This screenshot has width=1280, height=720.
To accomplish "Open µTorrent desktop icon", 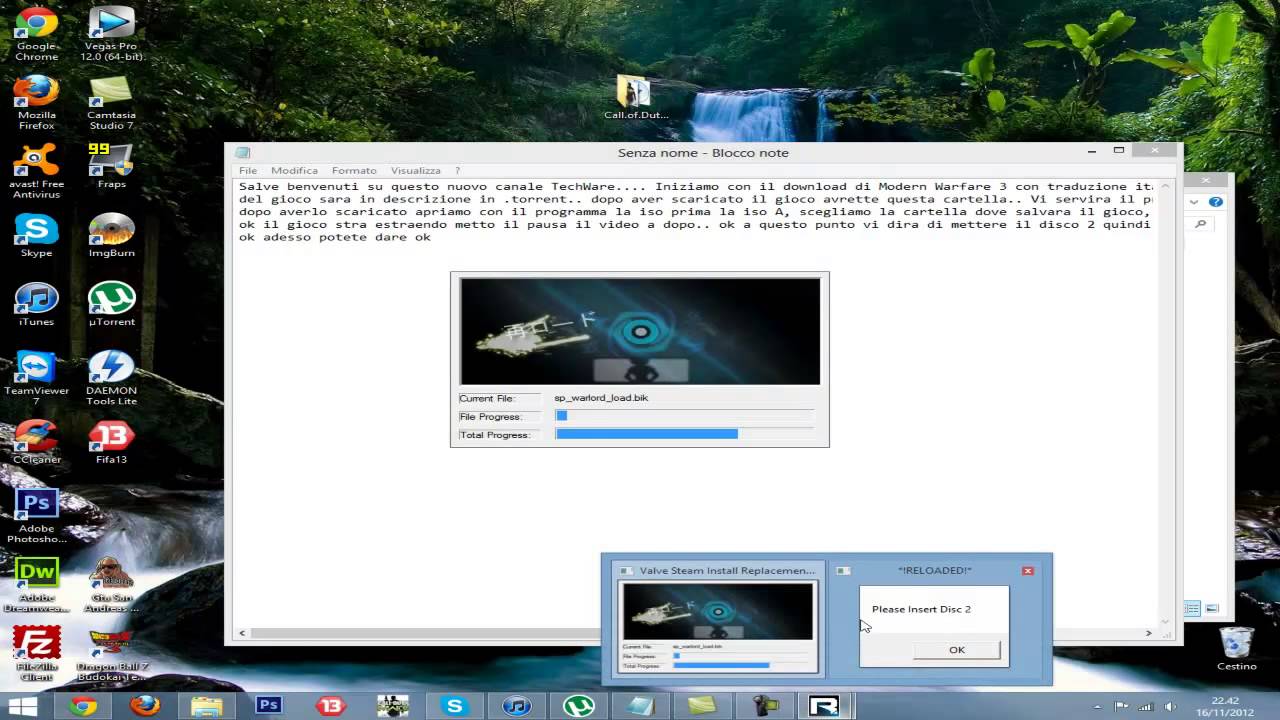I will coord(111,304).
